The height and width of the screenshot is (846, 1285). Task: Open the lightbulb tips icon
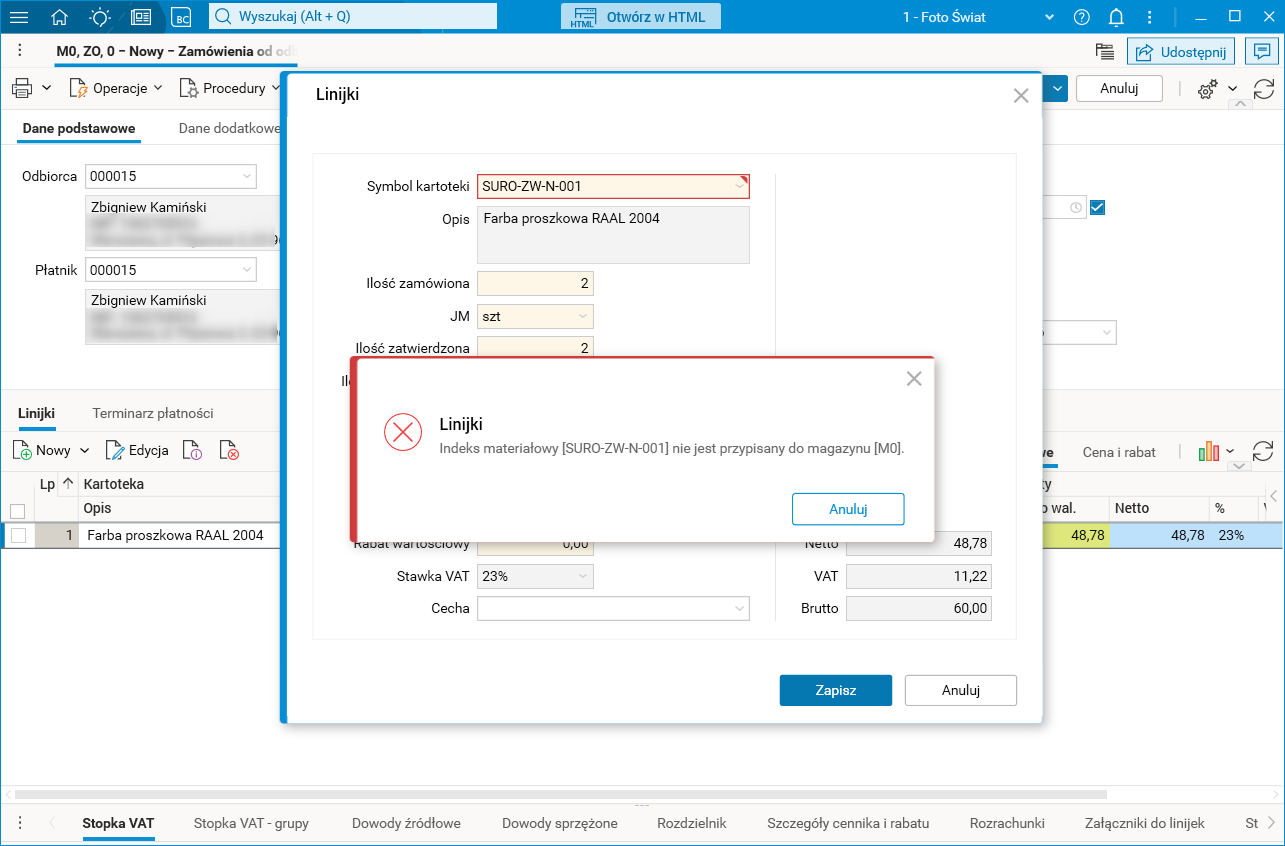100,17
